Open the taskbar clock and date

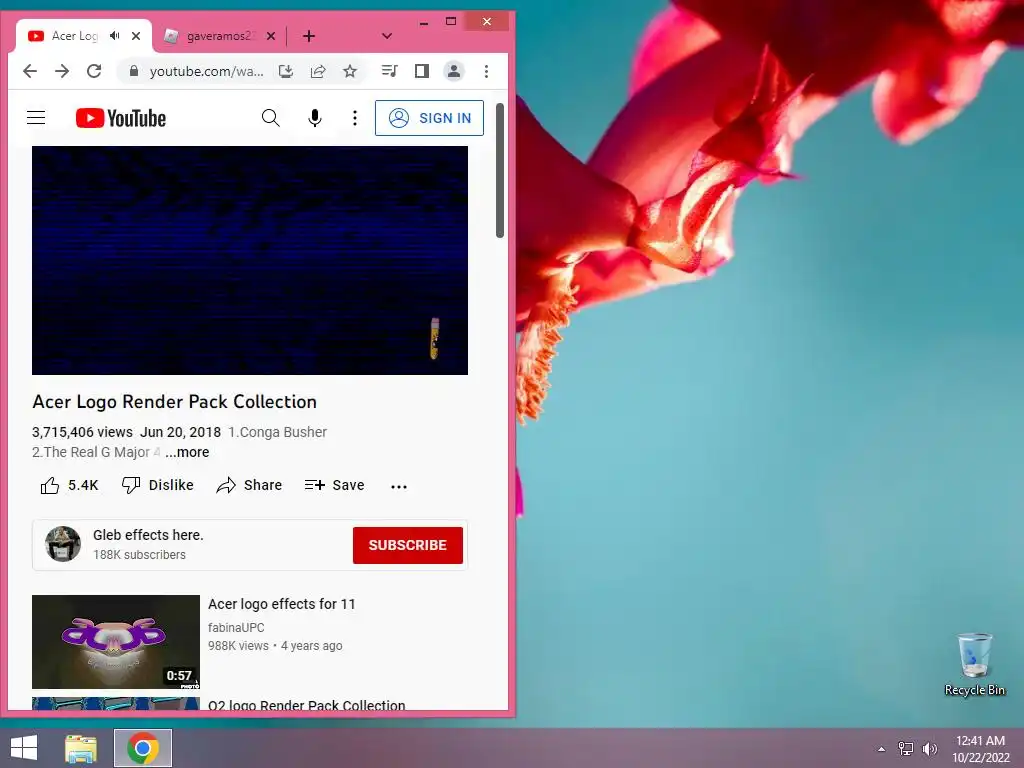[980, 748]
